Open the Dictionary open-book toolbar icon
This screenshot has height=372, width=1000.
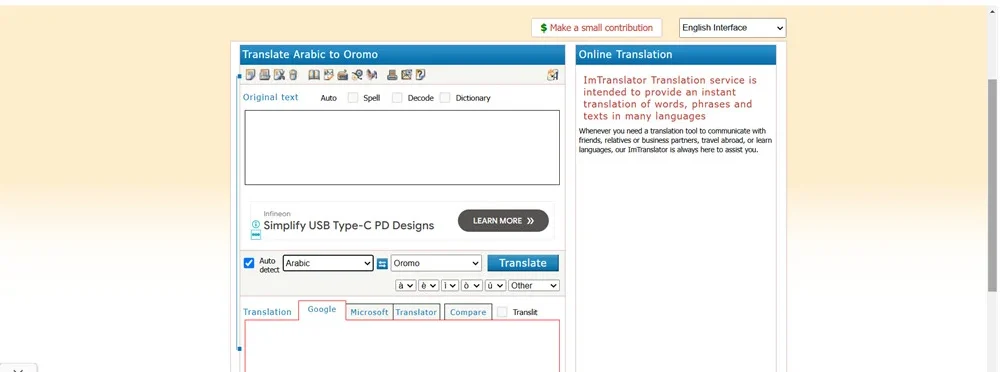[314, 75]
